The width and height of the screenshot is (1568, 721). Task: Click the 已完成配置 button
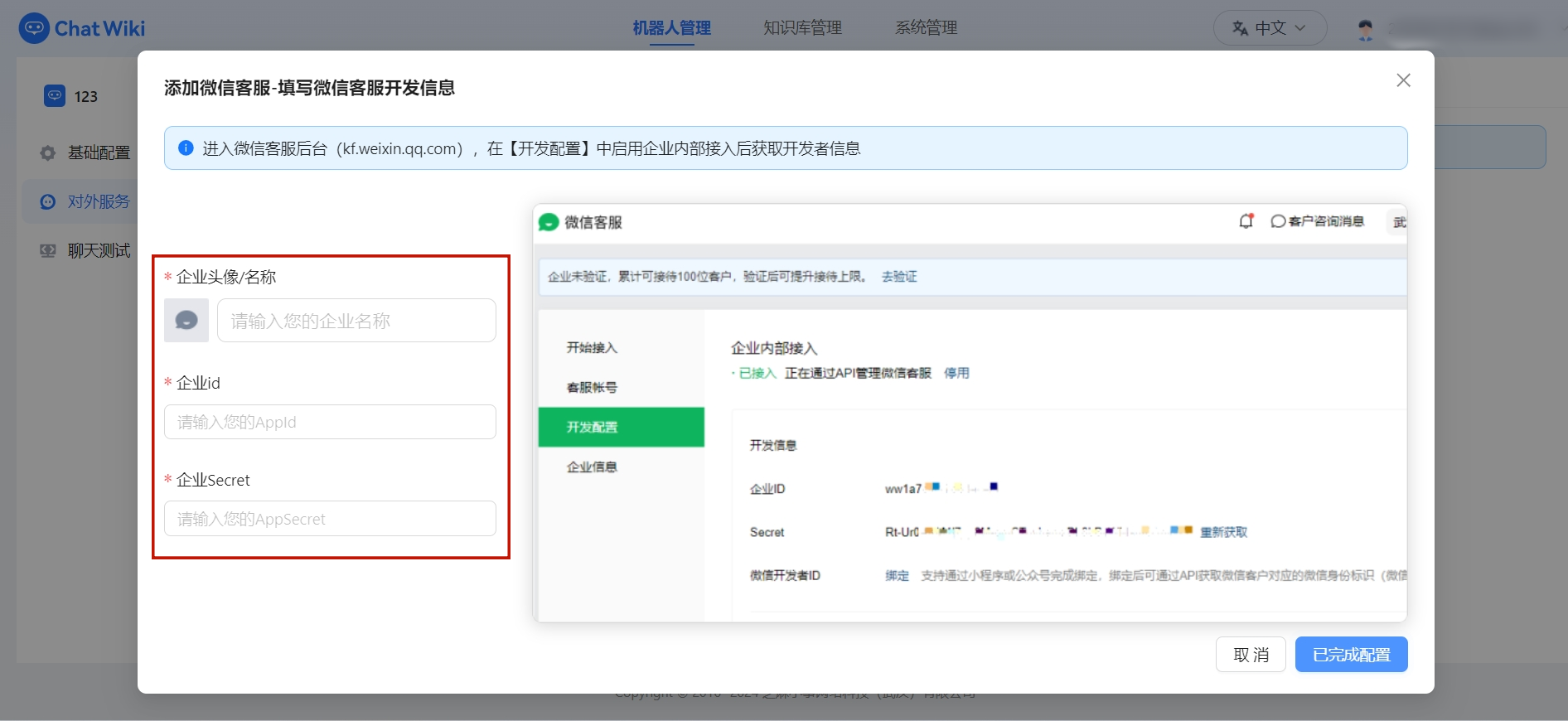[1351, 655]
